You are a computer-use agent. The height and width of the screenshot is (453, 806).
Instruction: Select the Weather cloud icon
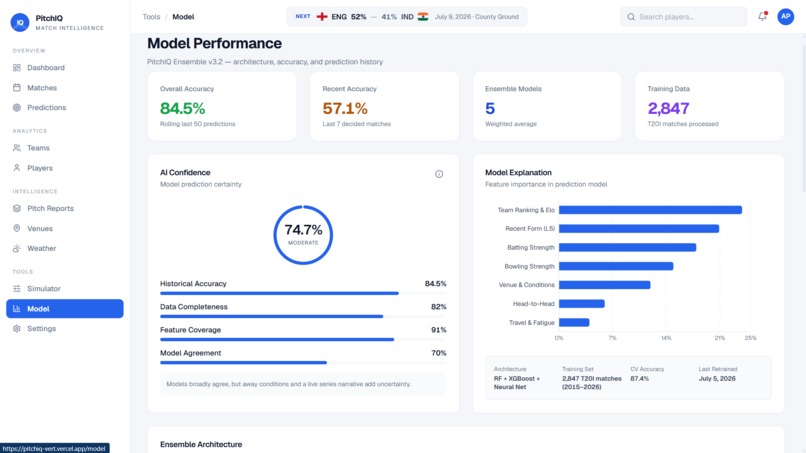point(16,248)
